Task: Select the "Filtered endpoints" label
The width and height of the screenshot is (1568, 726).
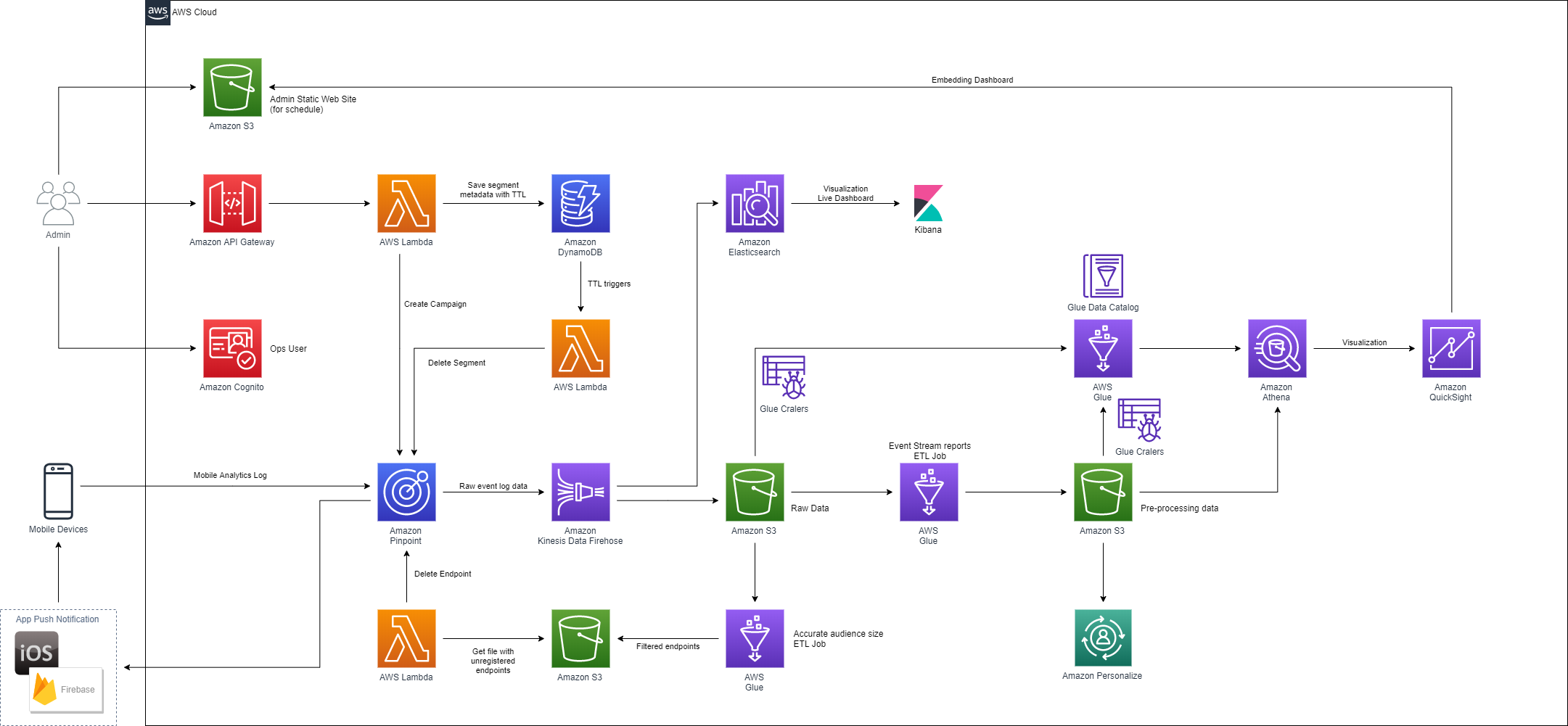Action: [x=668, y=646]
